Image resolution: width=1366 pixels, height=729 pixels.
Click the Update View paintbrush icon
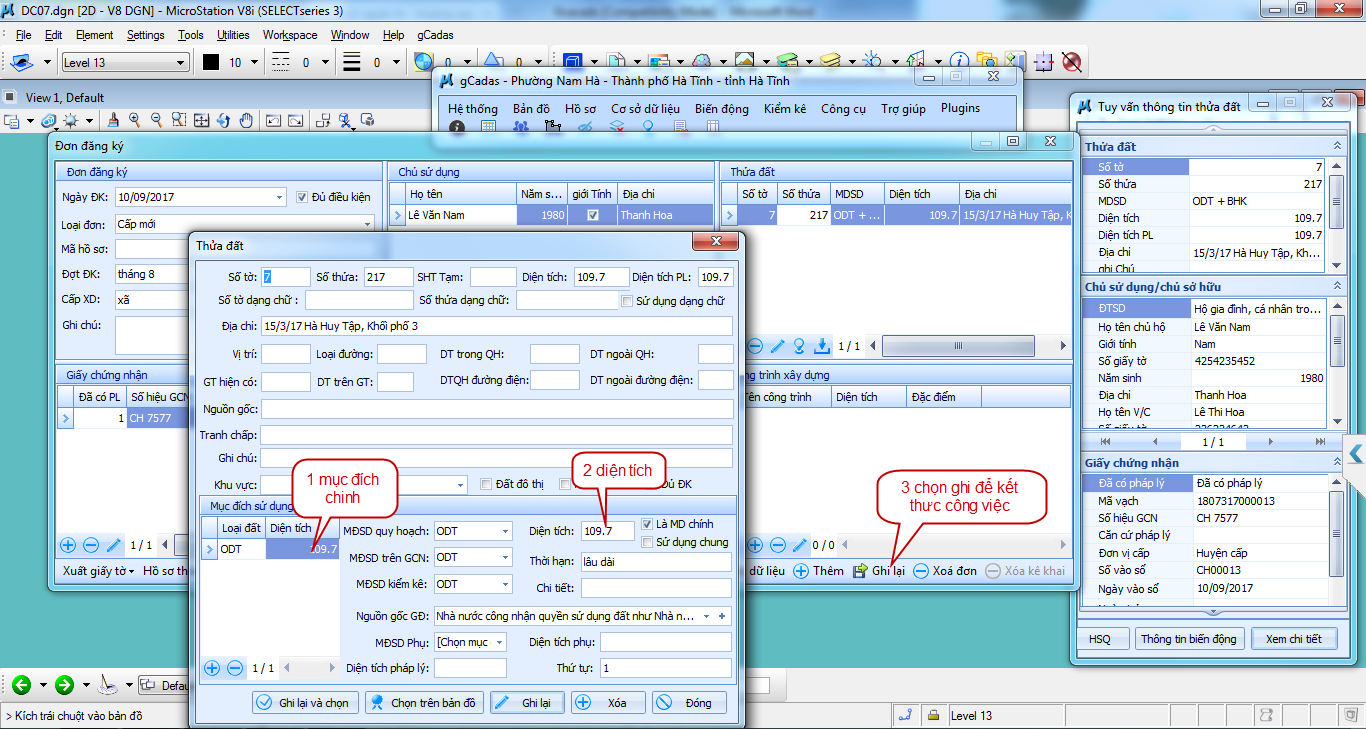(x=112, y=120)
